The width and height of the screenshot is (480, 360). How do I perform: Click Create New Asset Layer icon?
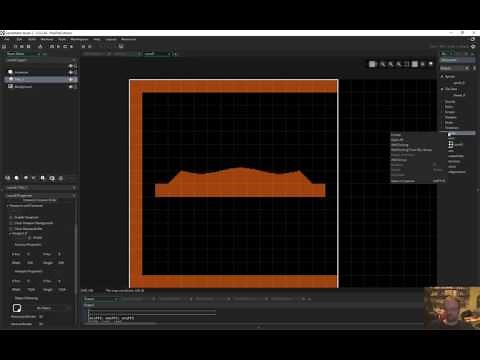pyautogui.click(x=43, y=178)
